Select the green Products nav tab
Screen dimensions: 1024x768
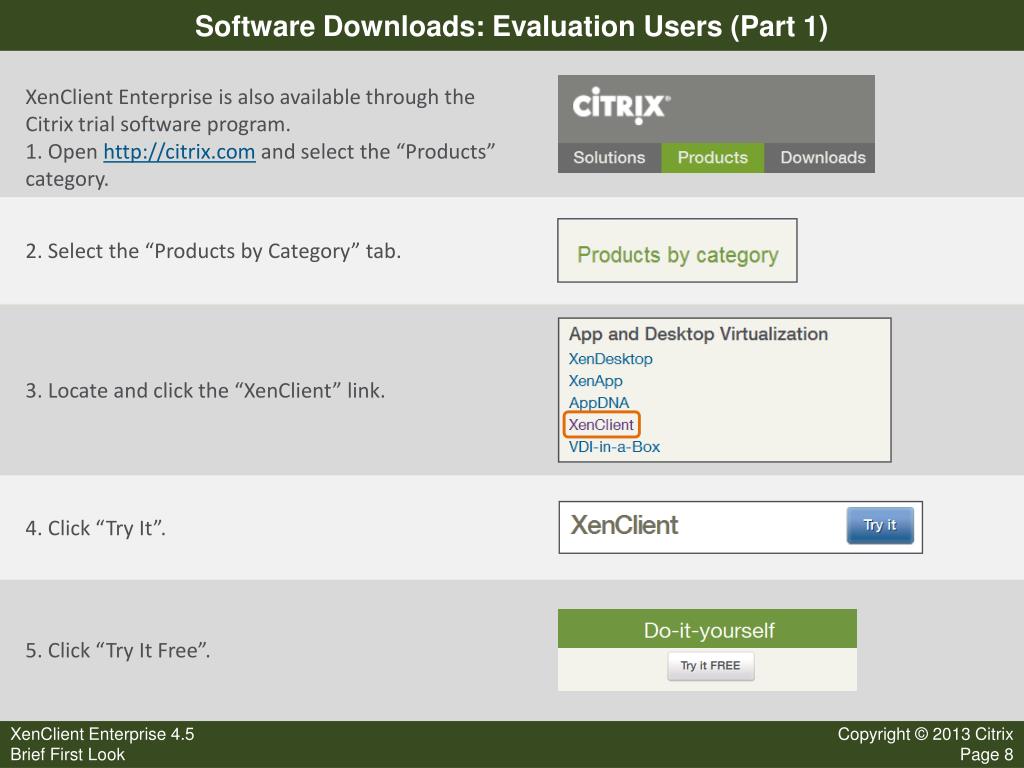point(712,157)
